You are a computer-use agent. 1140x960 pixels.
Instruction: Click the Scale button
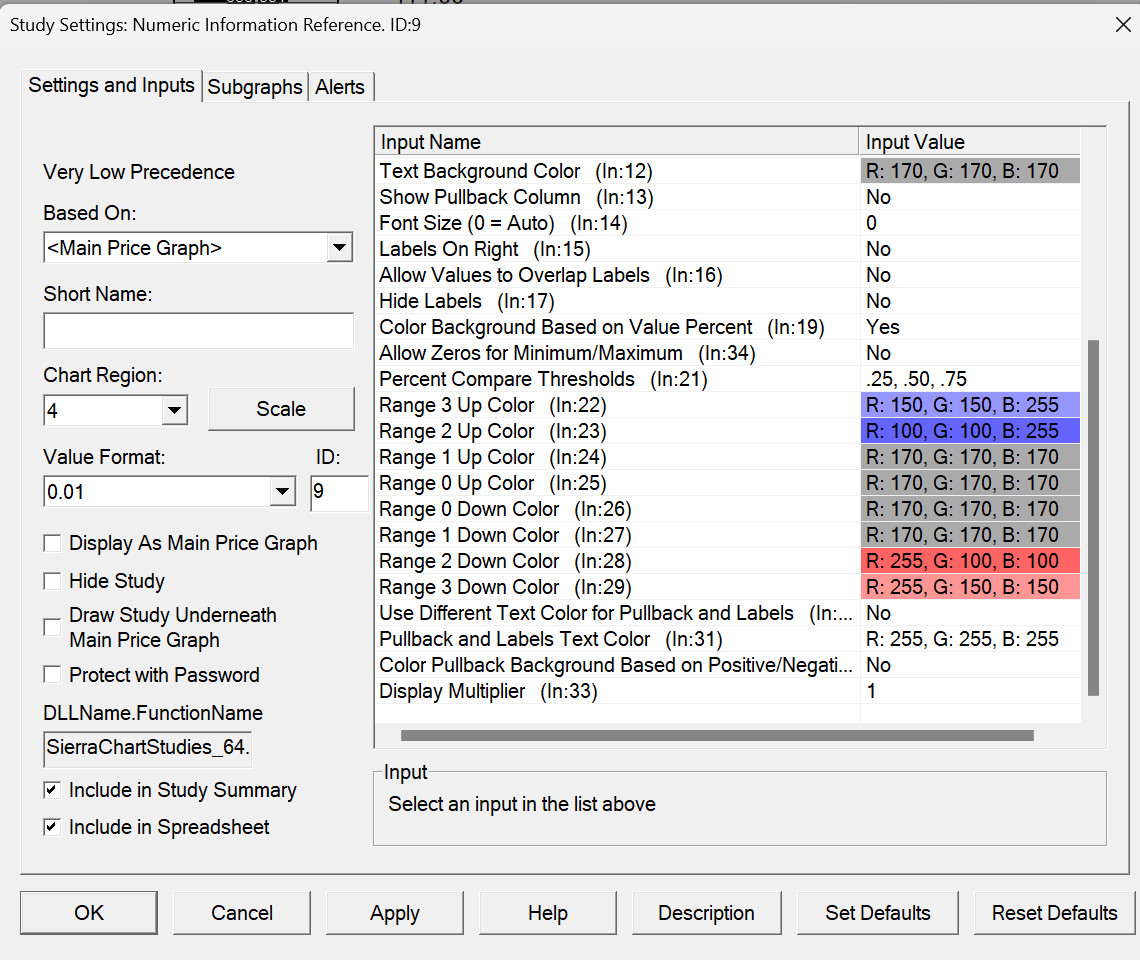281,409
